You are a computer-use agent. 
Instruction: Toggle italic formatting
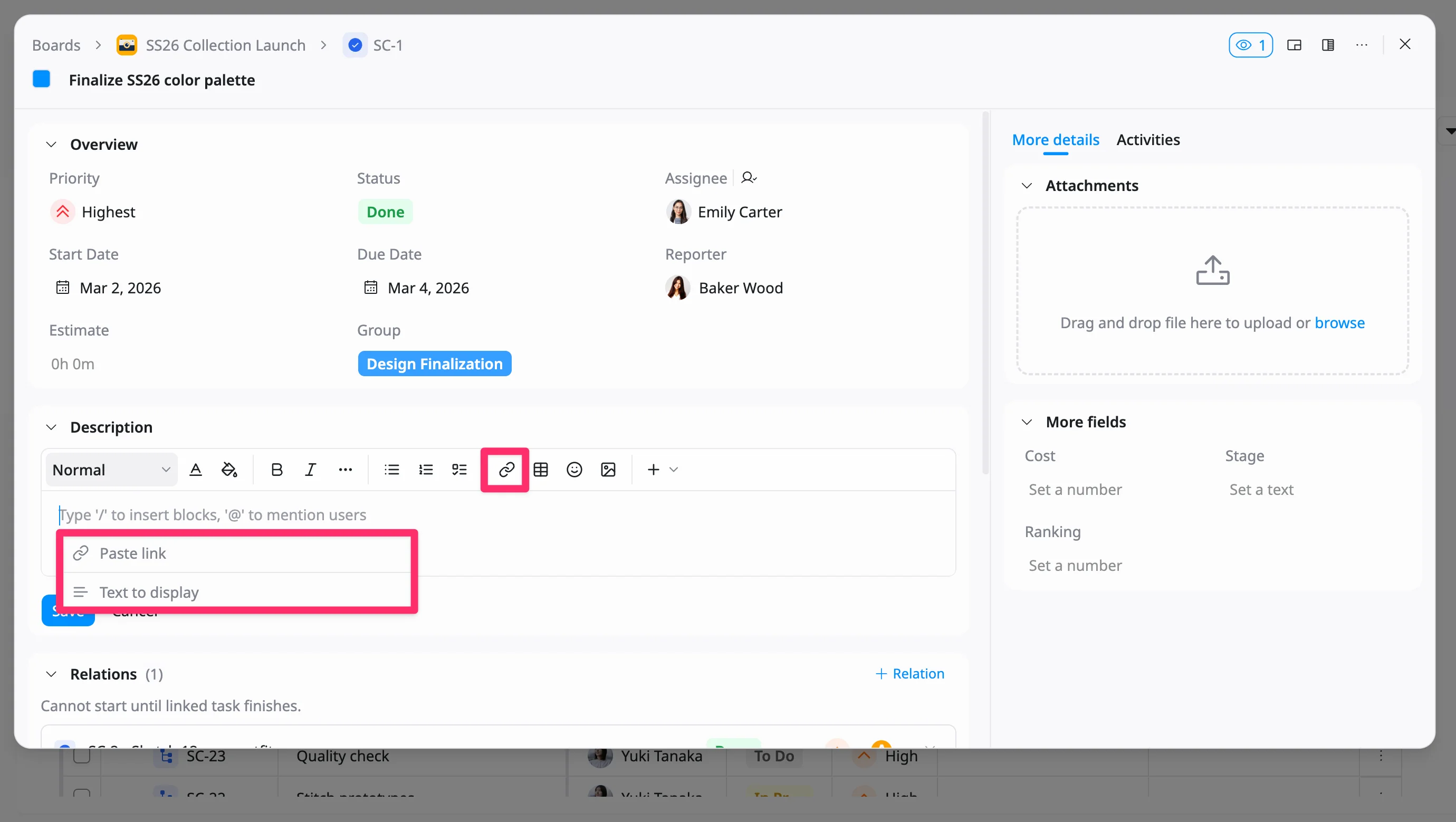click(310, 470)
